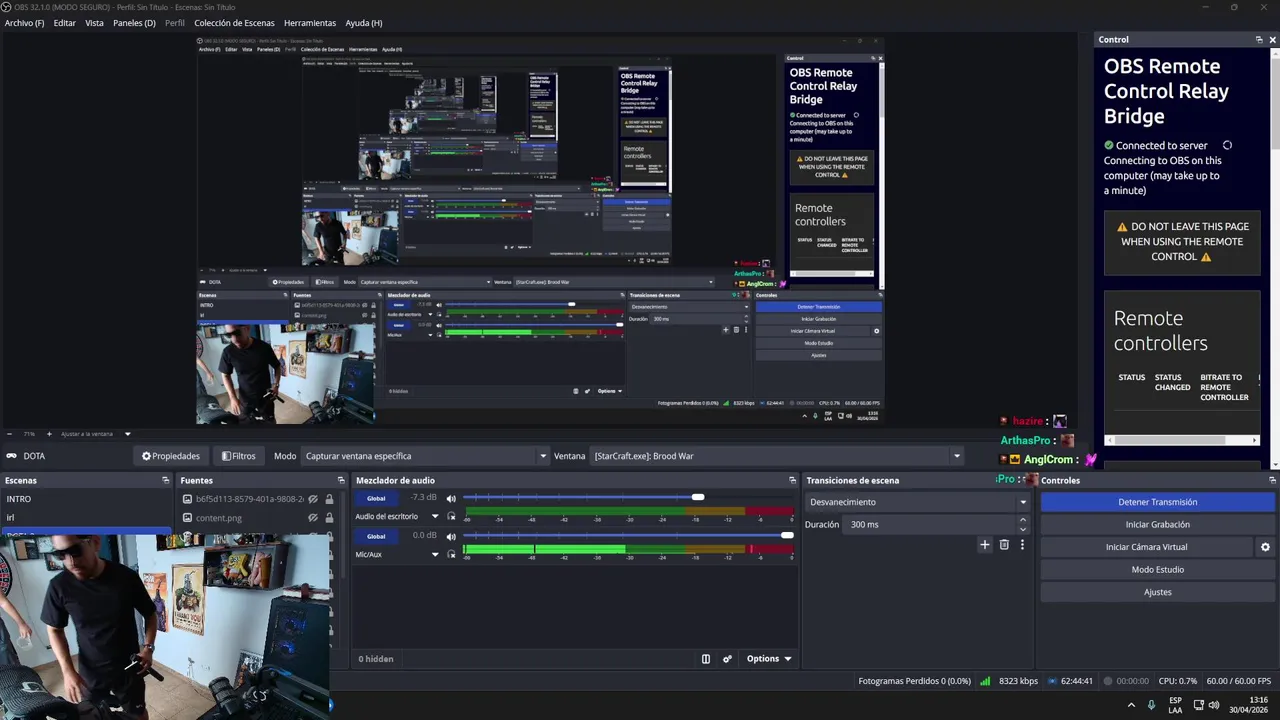Mute the Mic/Aux speaker
Image resolution: width=1280 pixels, height=720 pixels.
click(x=451, y=536)
